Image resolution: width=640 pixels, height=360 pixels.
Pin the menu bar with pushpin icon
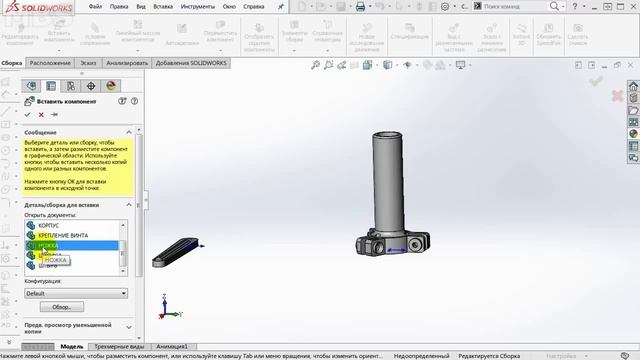click(x=280, y=7)
